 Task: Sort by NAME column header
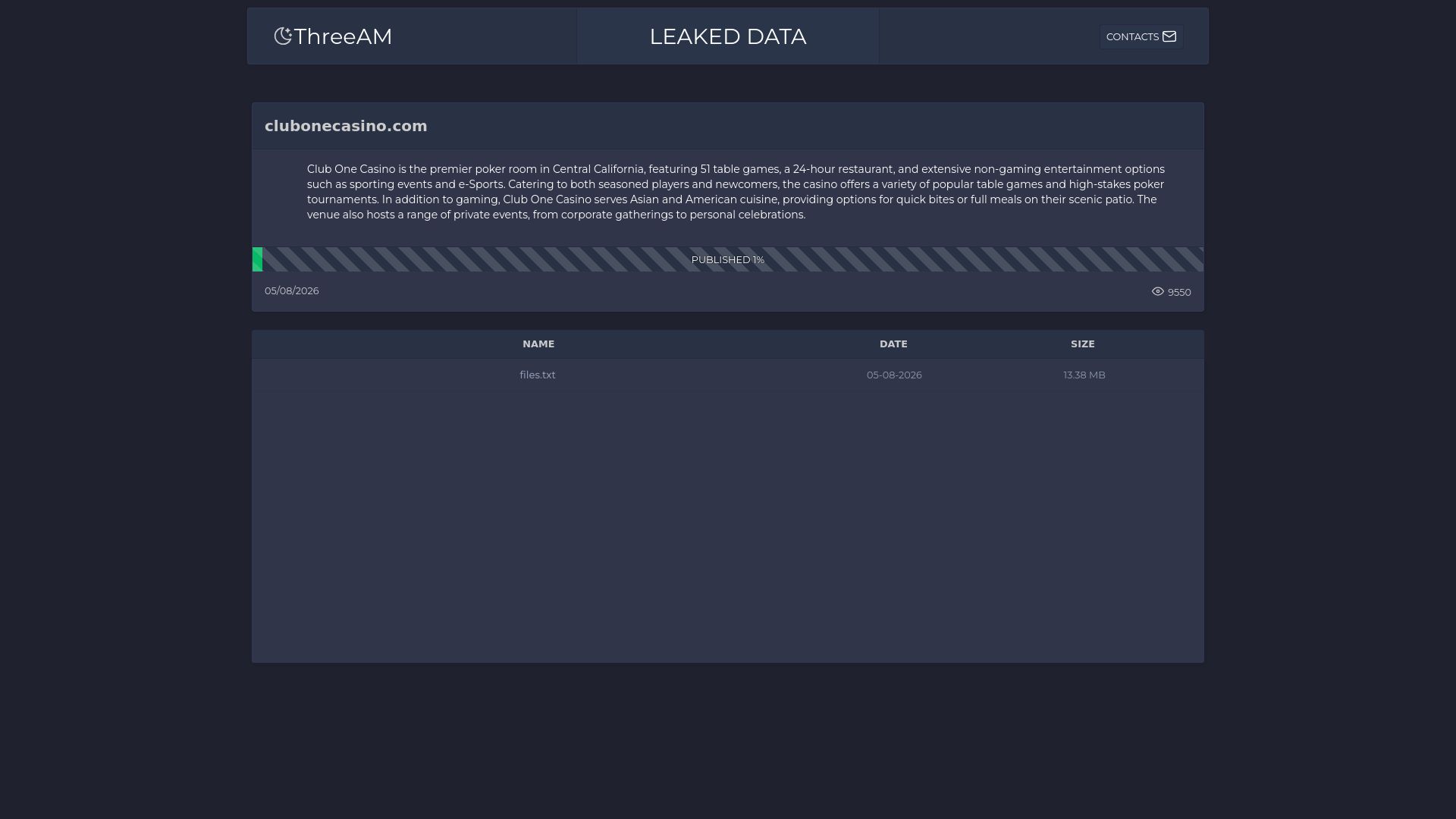click(538, 344)
